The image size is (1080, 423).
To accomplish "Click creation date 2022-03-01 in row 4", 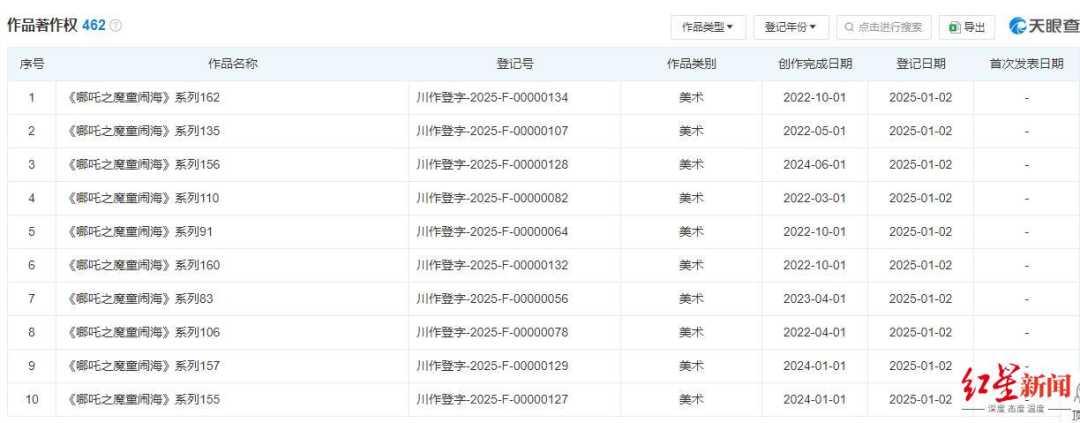I will point(815,198).
